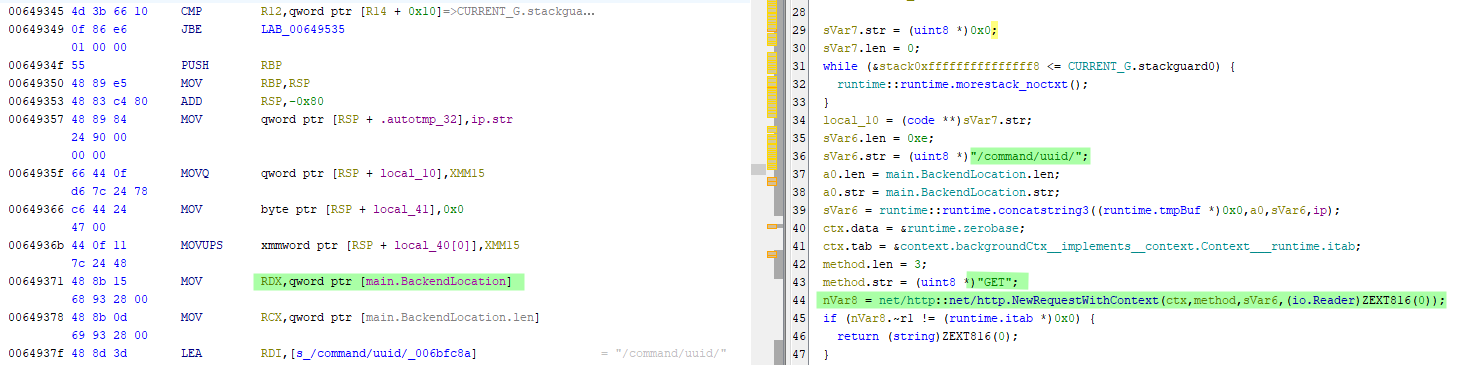
Task: Select address 00649350 in the listing
Action: [35, 84]
